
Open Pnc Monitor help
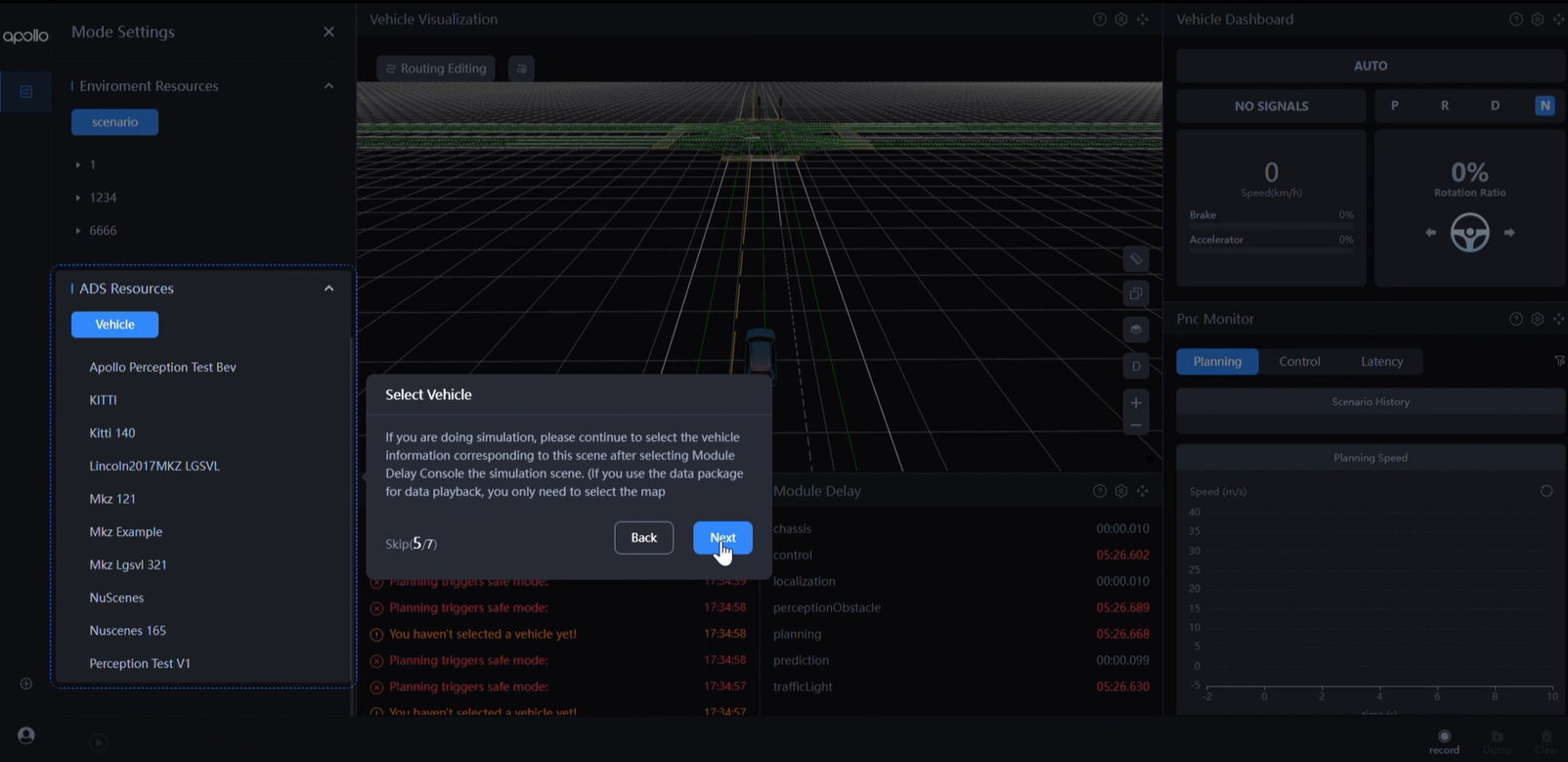coord(1516,319)
